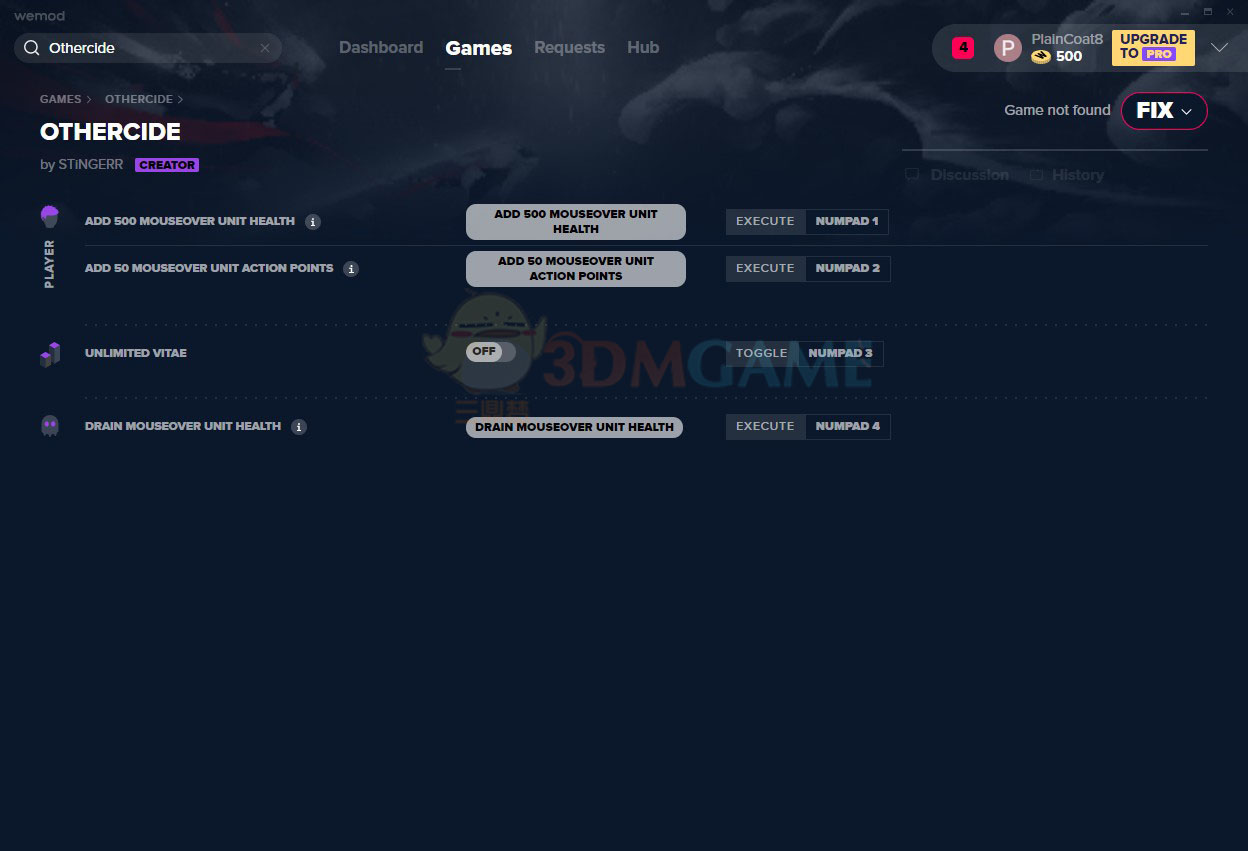
Task: Expand the account menu chevron
Action: 1219,48
